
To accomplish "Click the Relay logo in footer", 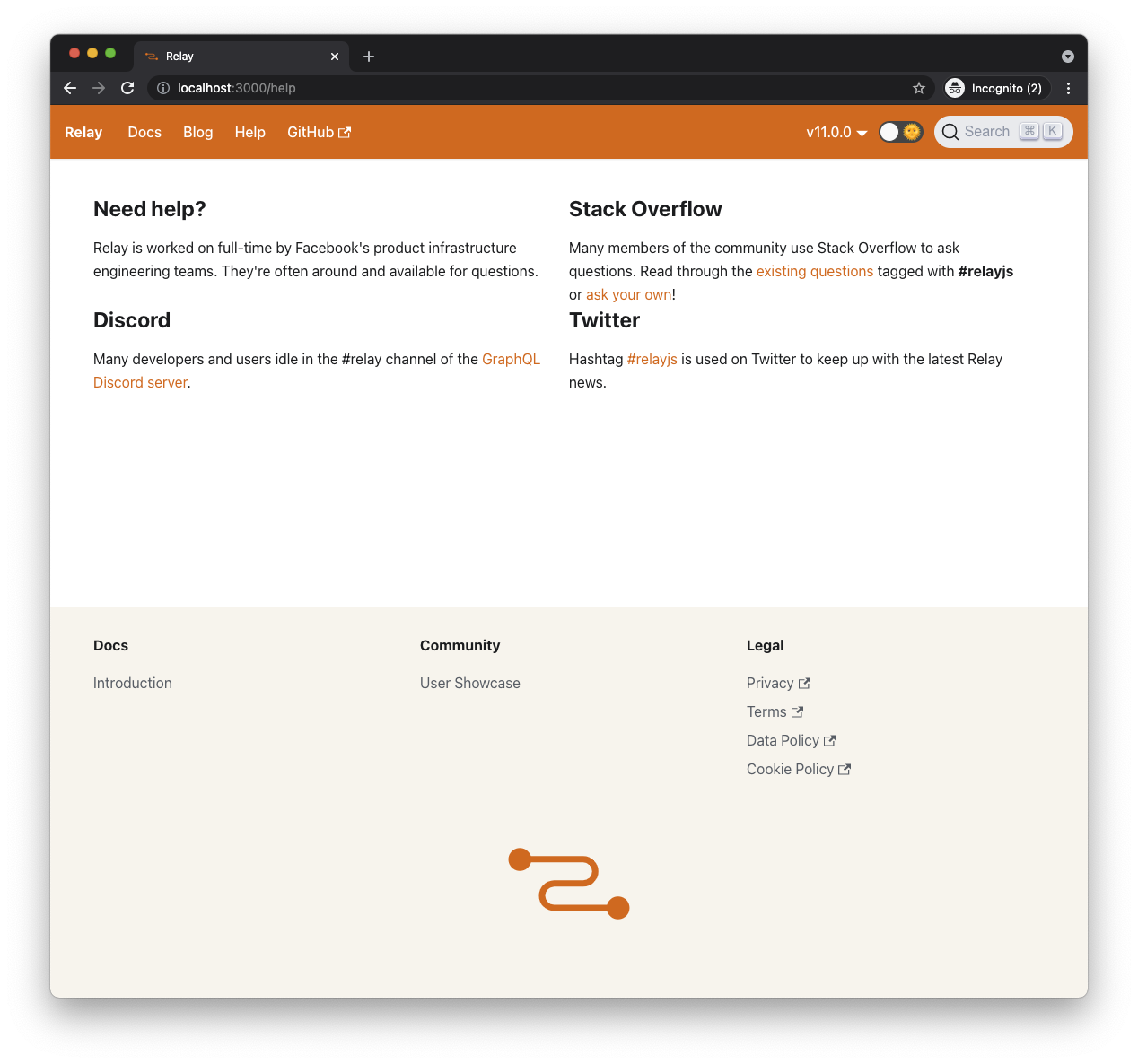I will click(569, 884).
